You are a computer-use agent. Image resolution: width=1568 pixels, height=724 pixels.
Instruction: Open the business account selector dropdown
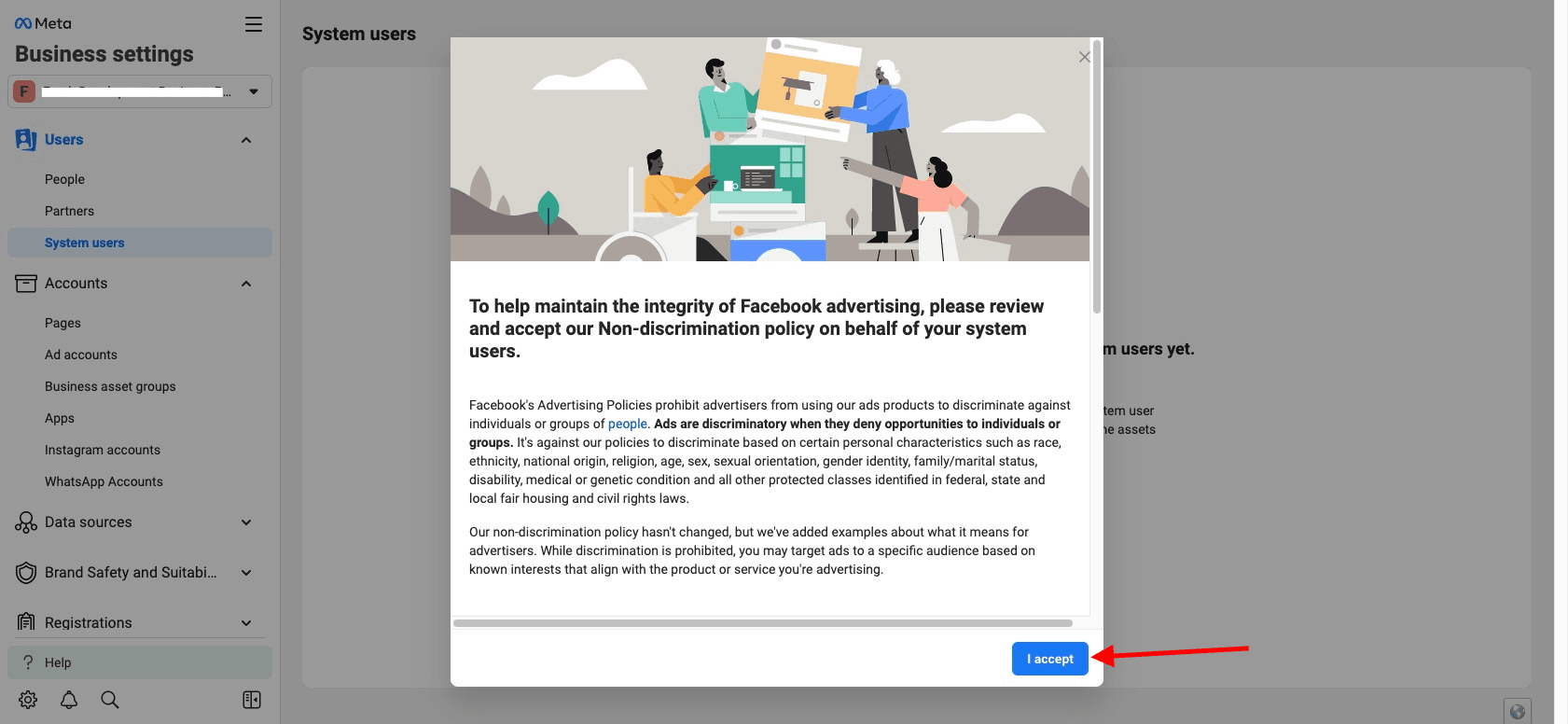click(140, 91)
